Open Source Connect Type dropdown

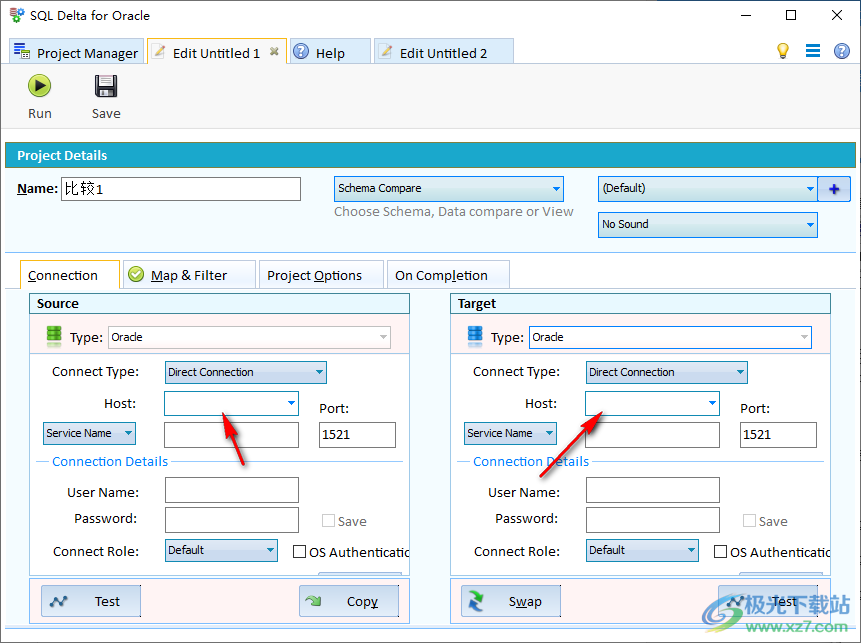[x=245, y=372]
